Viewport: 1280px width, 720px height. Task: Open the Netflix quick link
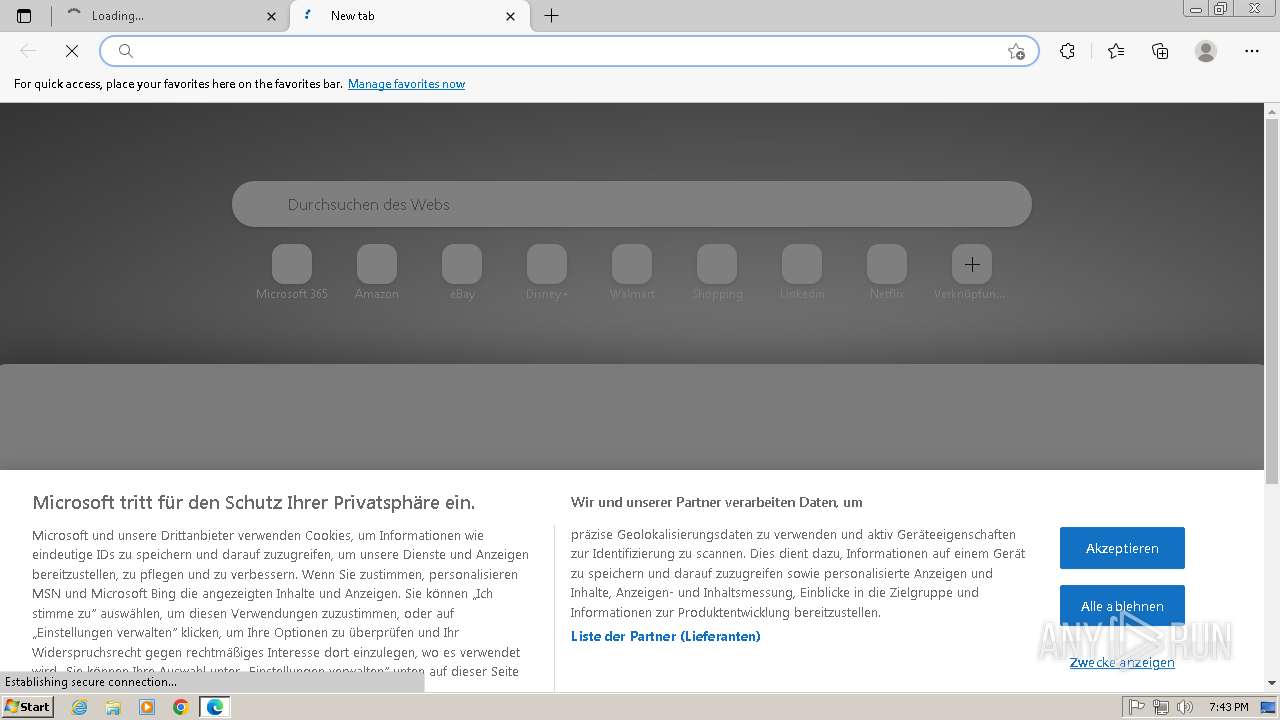pos(887,272)
